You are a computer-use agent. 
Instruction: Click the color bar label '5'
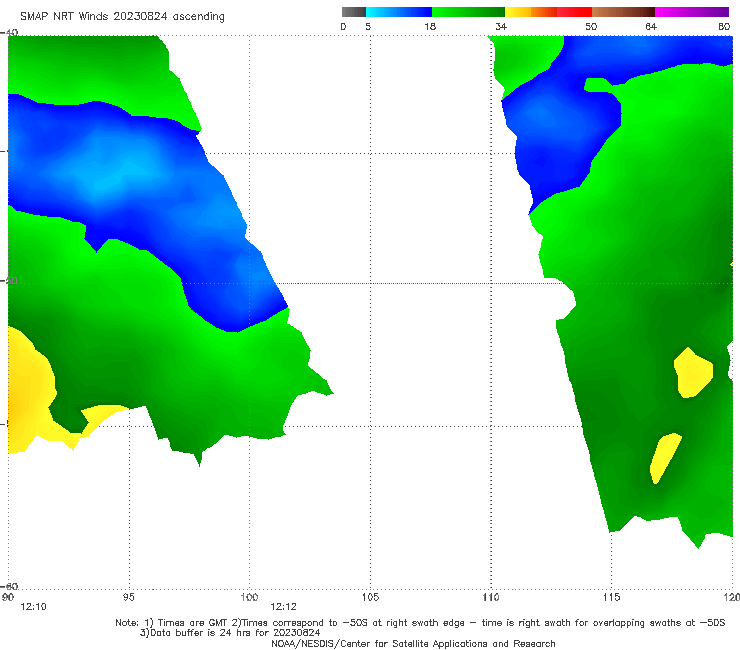point(368,26)
